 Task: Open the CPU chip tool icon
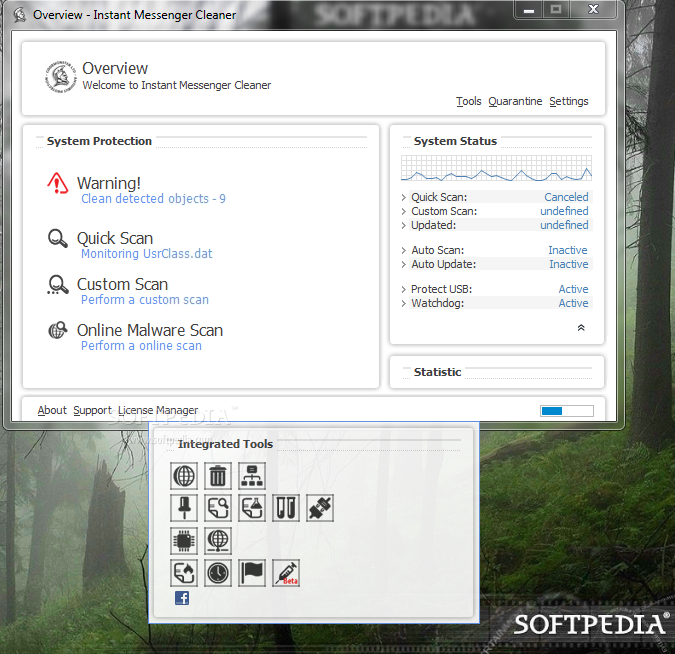click(x=184, y=541)
